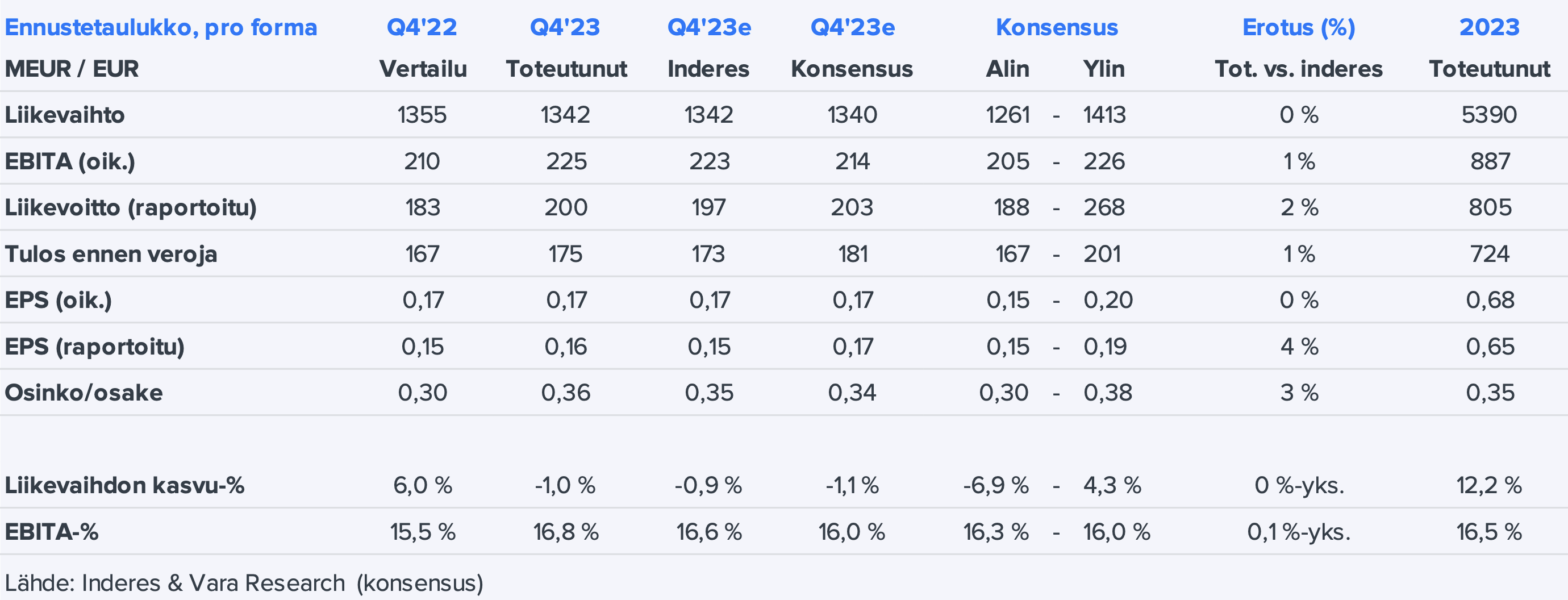Select the Q4'22 column header
The image size is (1568, 600).
[x=422, y=27]
